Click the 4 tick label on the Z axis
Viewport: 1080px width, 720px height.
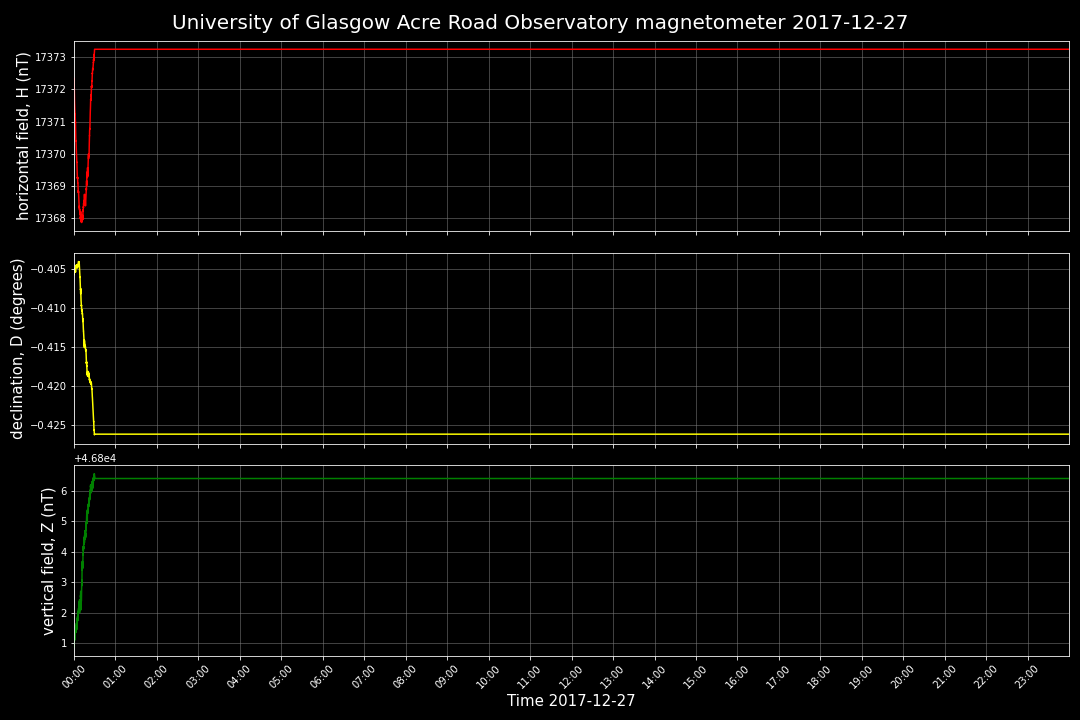[x=64, y=552]
